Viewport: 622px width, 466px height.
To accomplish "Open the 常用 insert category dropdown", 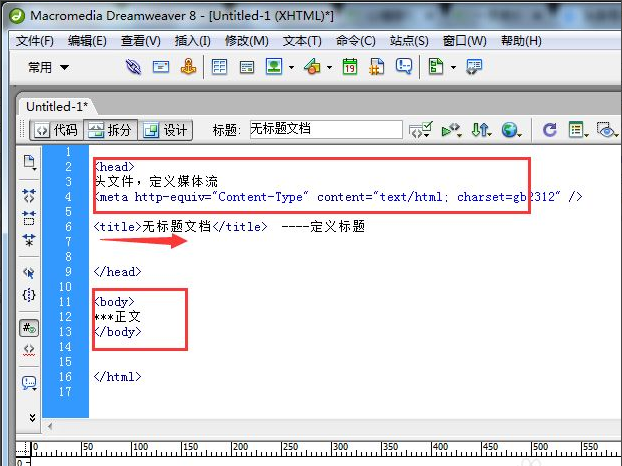I will (x=48, y=67).
